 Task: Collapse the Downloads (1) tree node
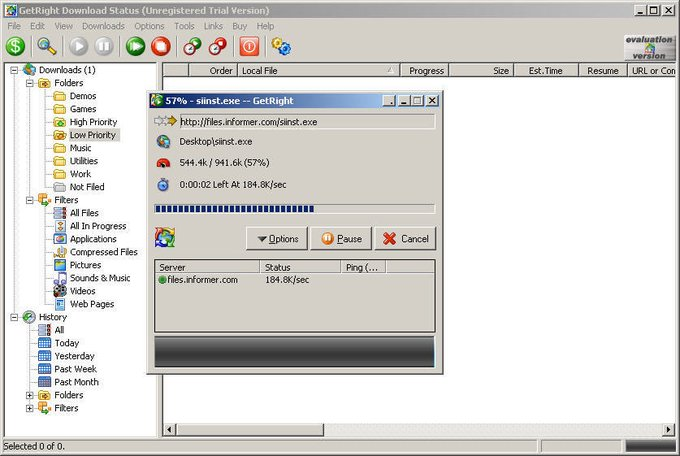point(14,70)
